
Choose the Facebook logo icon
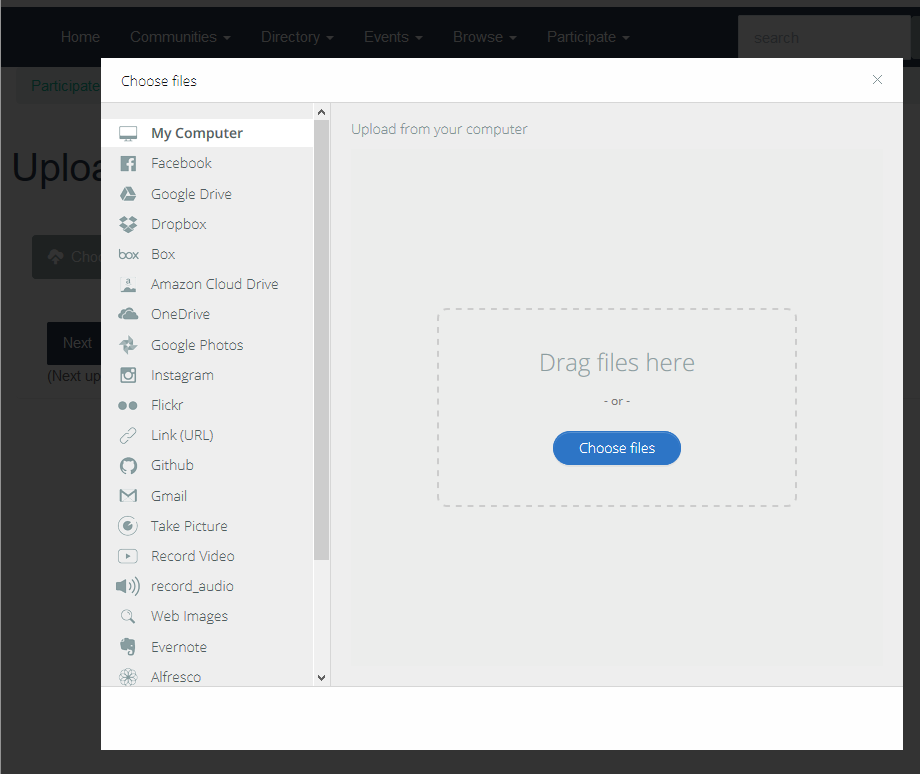pos(128,163)
